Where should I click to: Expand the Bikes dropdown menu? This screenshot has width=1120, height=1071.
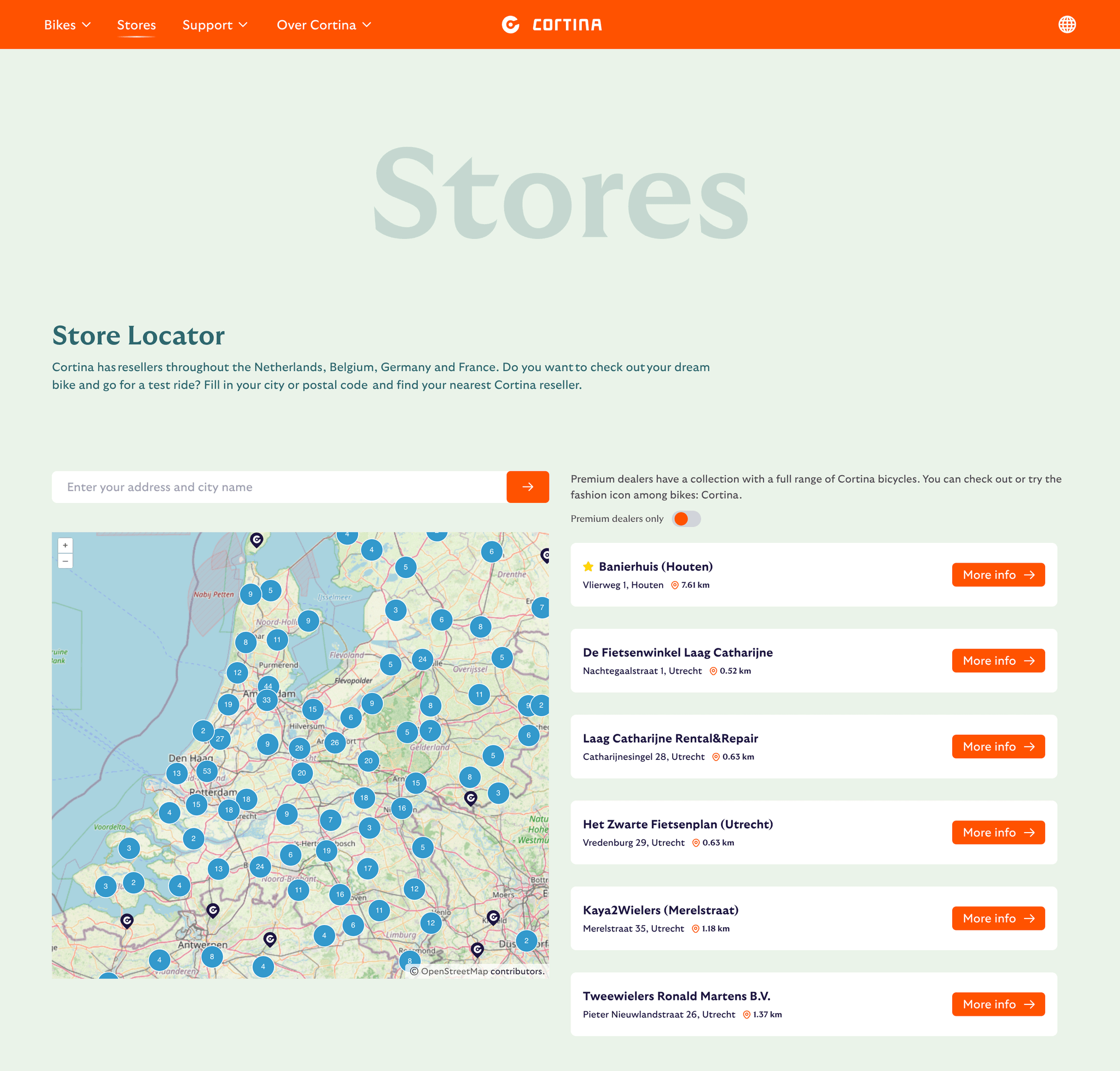tap(67, 25)
